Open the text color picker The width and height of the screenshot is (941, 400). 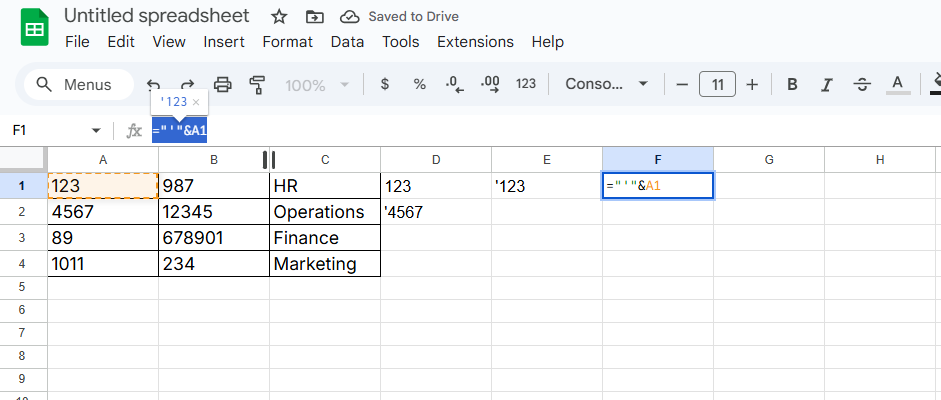897,85
